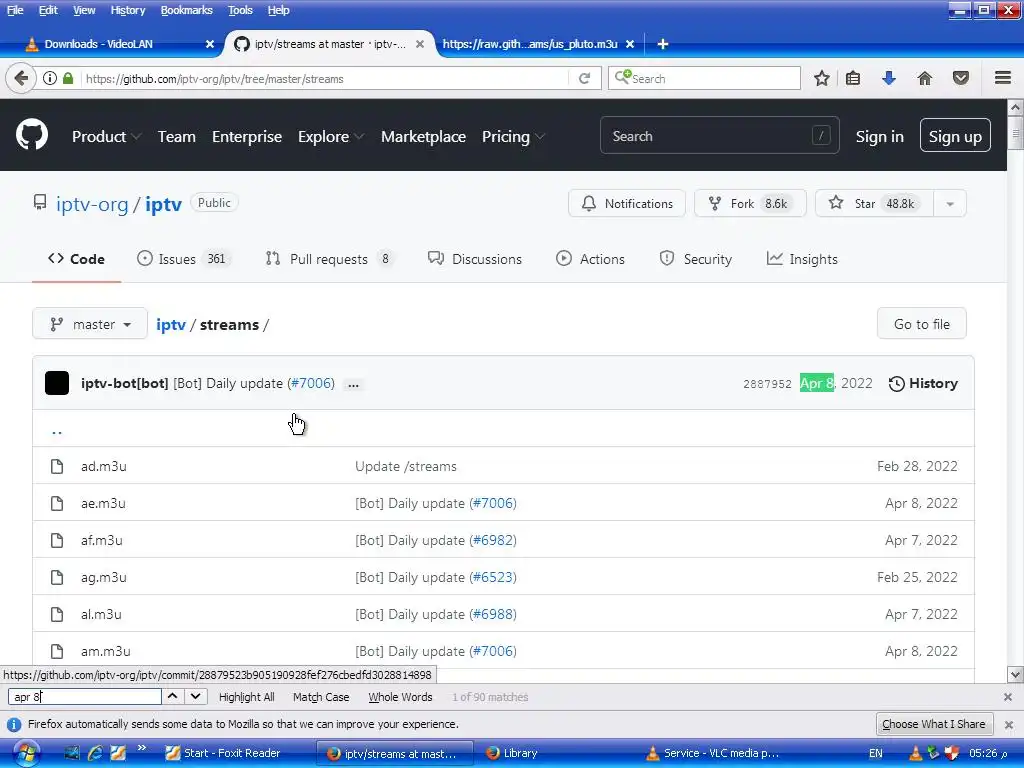Click the Choose What I Share button

coord(933,724)
